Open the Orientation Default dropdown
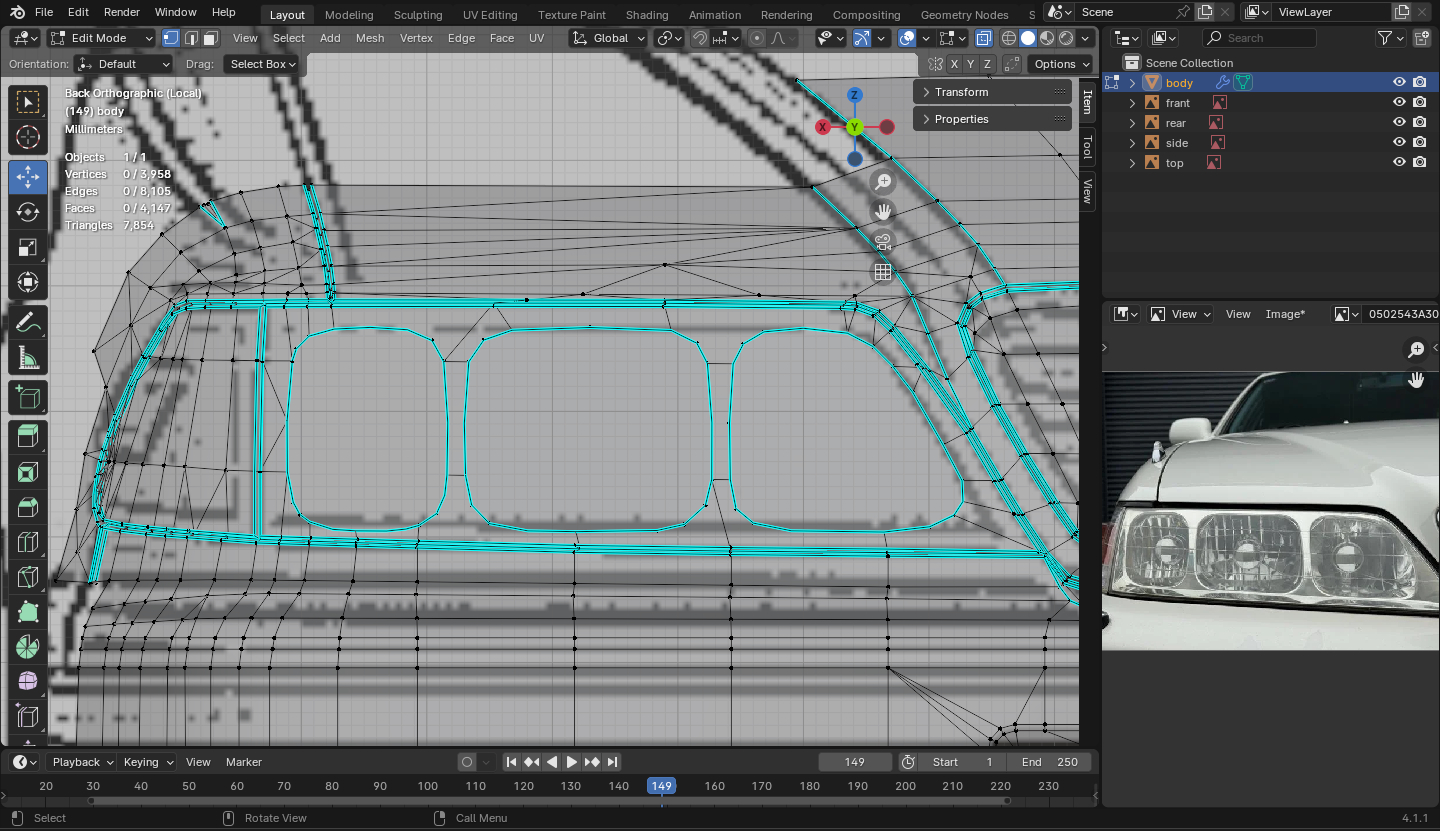 125,64
